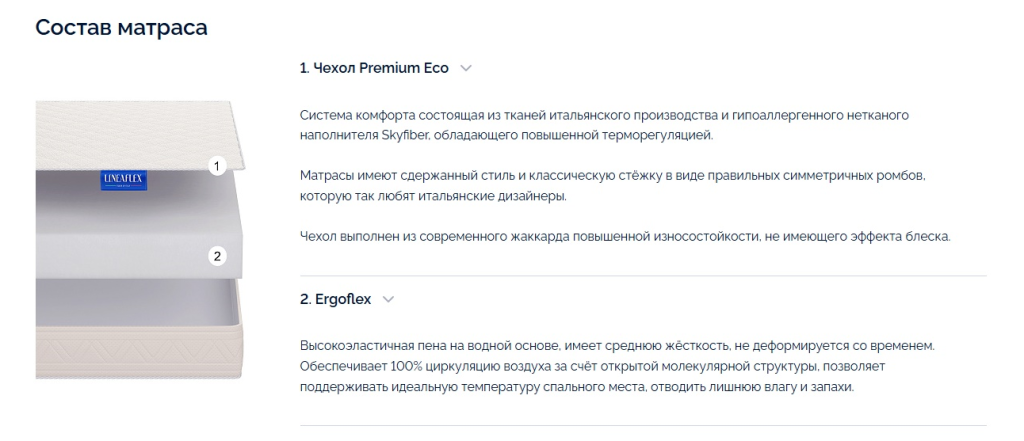
Task: Click the word Skyfiber in the description
Action: [x=405, y=136]
